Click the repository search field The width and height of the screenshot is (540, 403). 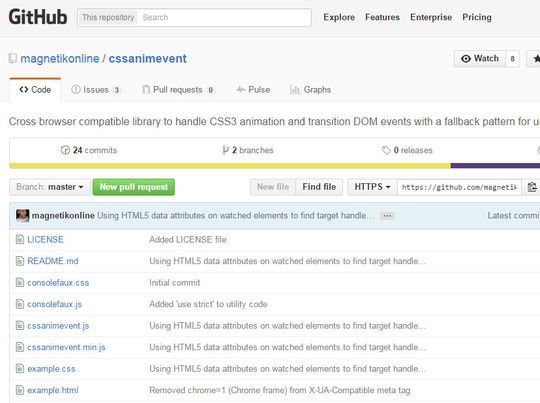pyautogui.click(x=225, y=18)
